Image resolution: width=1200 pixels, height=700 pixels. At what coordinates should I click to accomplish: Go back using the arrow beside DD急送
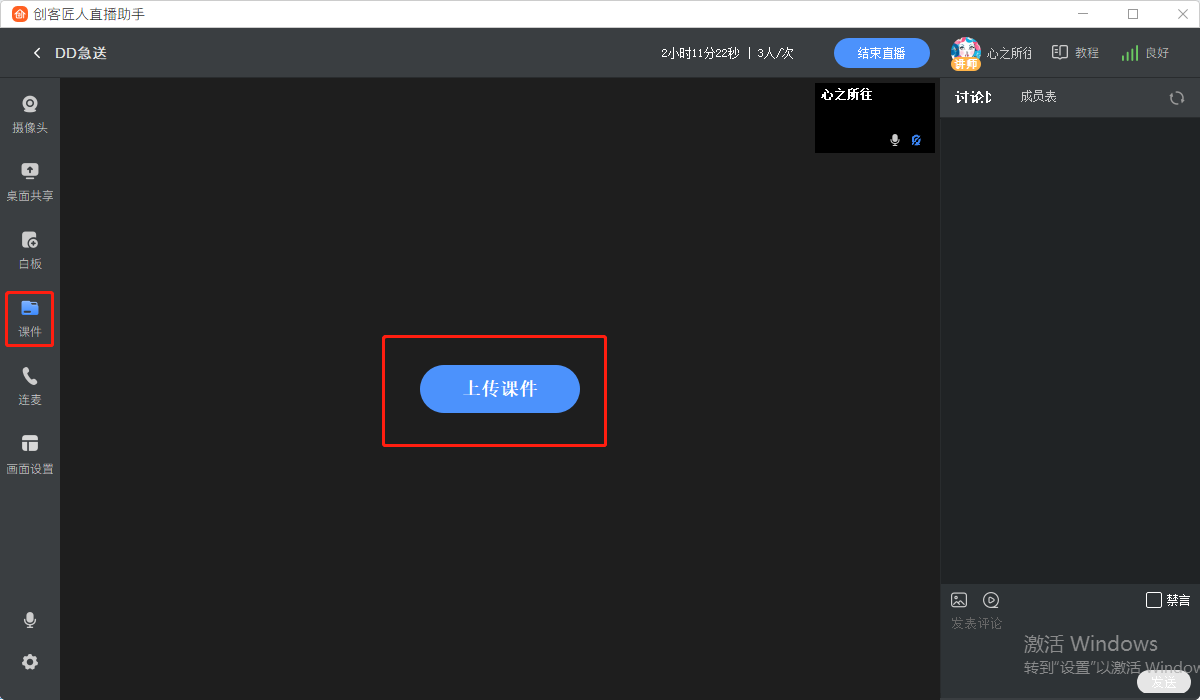point(37,53)
